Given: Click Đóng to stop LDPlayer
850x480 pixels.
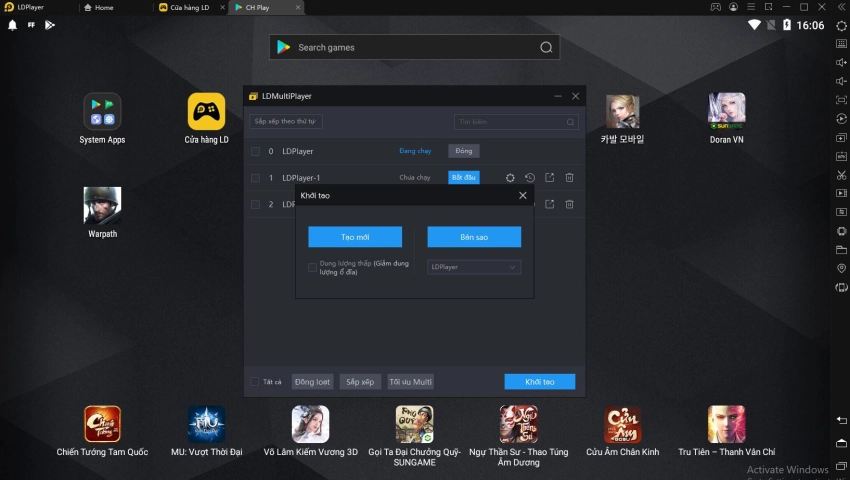Looking at the screenshot, I should point(463,151).
